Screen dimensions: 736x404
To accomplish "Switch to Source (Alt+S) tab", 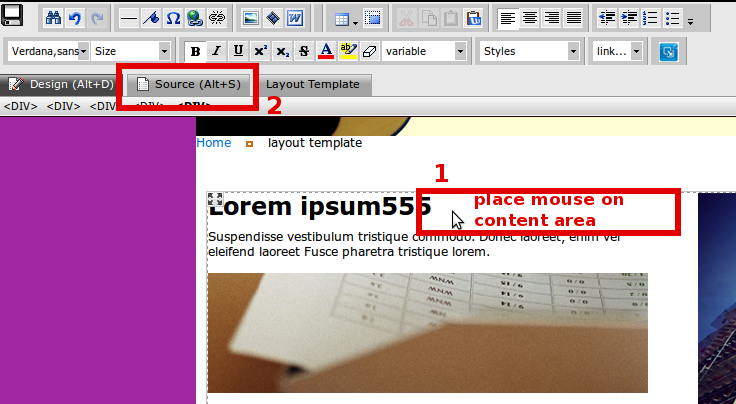I will click(x=189, y=84).
